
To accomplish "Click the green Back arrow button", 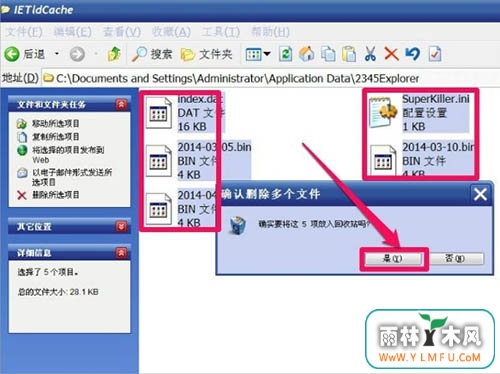I will coord(12,54).
